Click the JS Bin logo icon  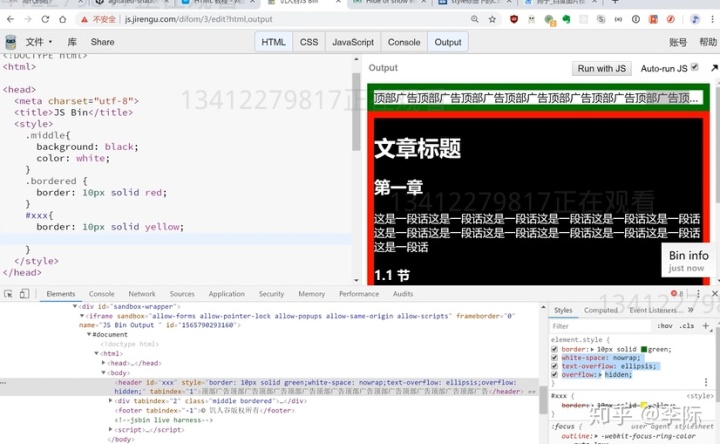pos(11,42)
